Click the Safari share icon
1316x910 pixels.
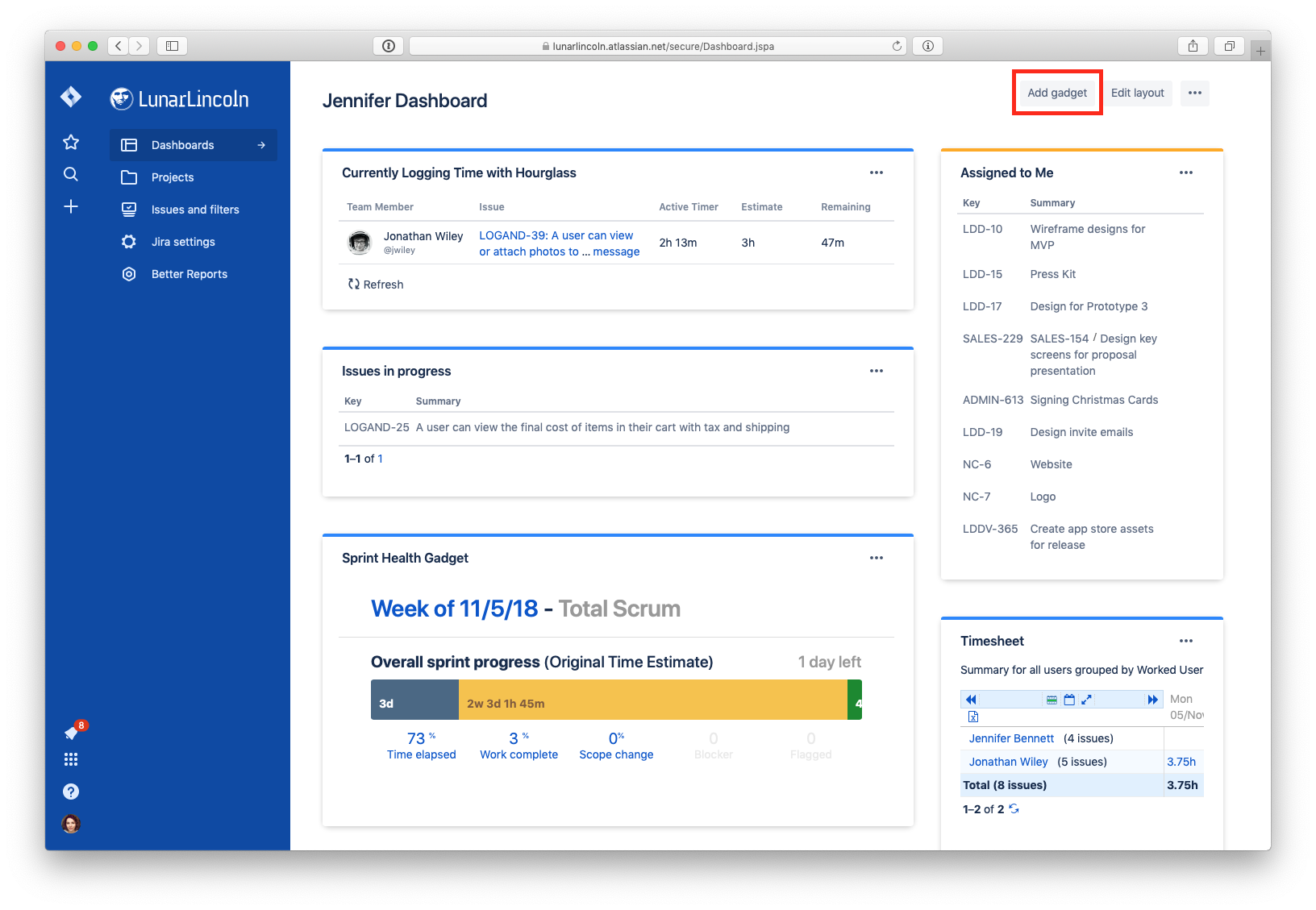pyautogui.click(x=1193, y=46)
